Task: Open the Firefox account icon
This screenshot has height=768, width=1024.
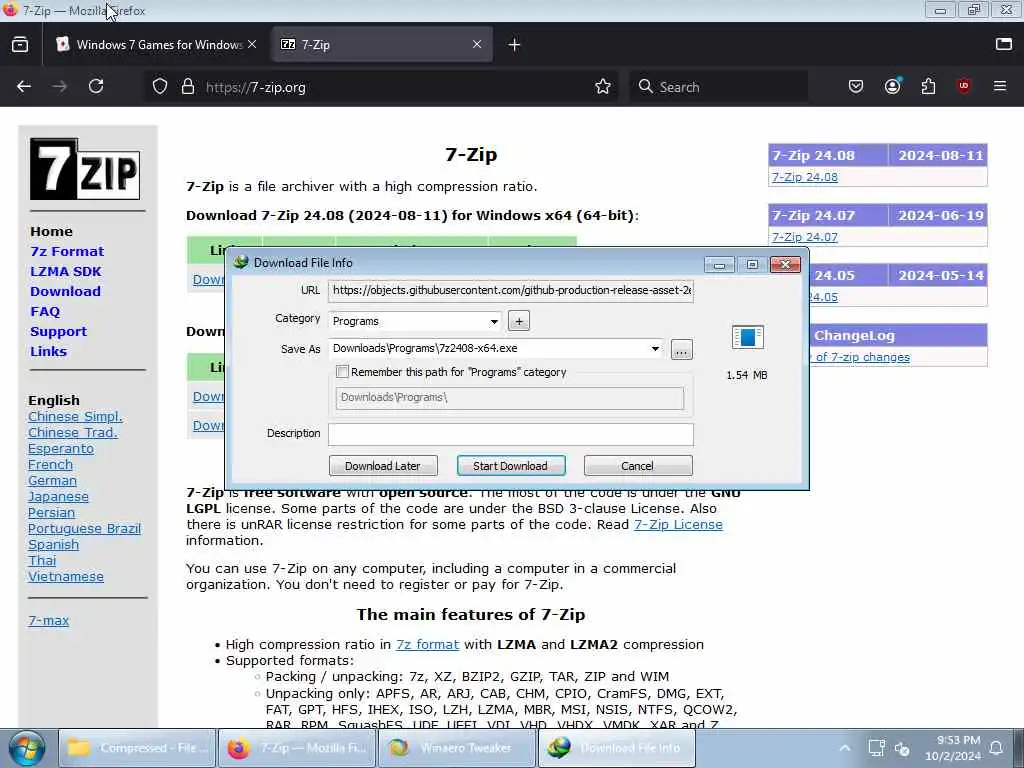Action: (893, 86)
